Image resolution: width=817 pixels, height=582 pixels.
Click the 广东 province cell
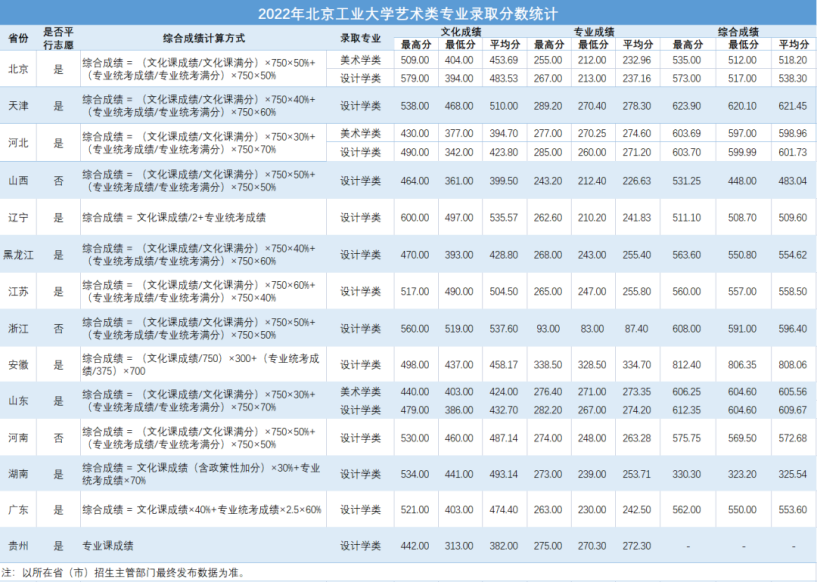click(18, 510)
